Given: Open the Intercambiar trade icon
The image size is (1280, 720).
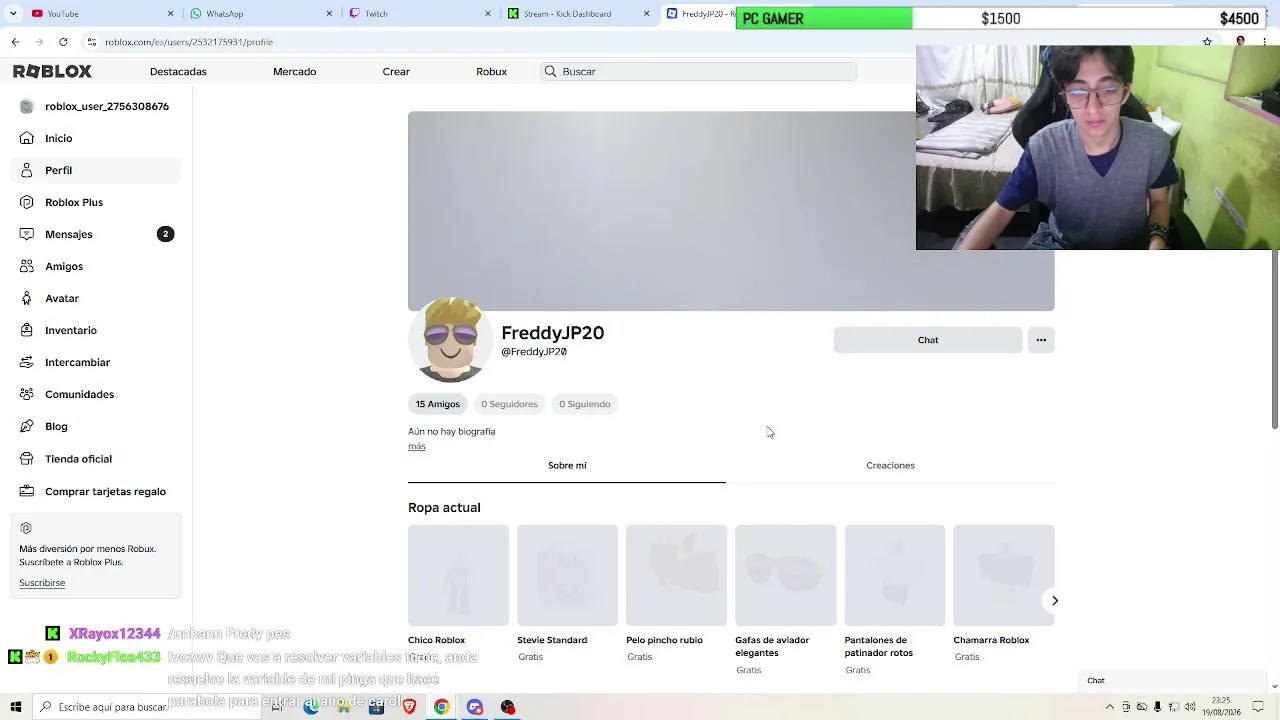Looking at the screenshot, I should click(x=27, y=362).
